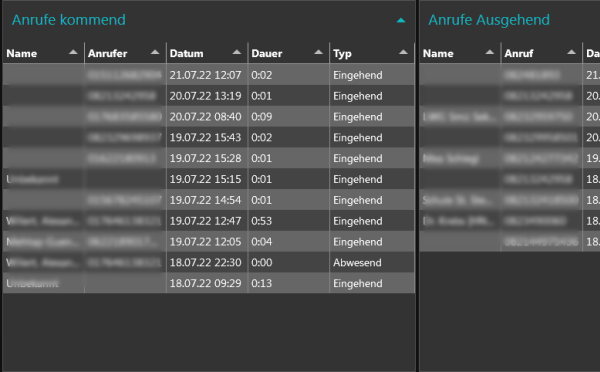Sort incoming calls by Name arrow
This screenshot has width=600, height=372.
(x=73, y=52)
